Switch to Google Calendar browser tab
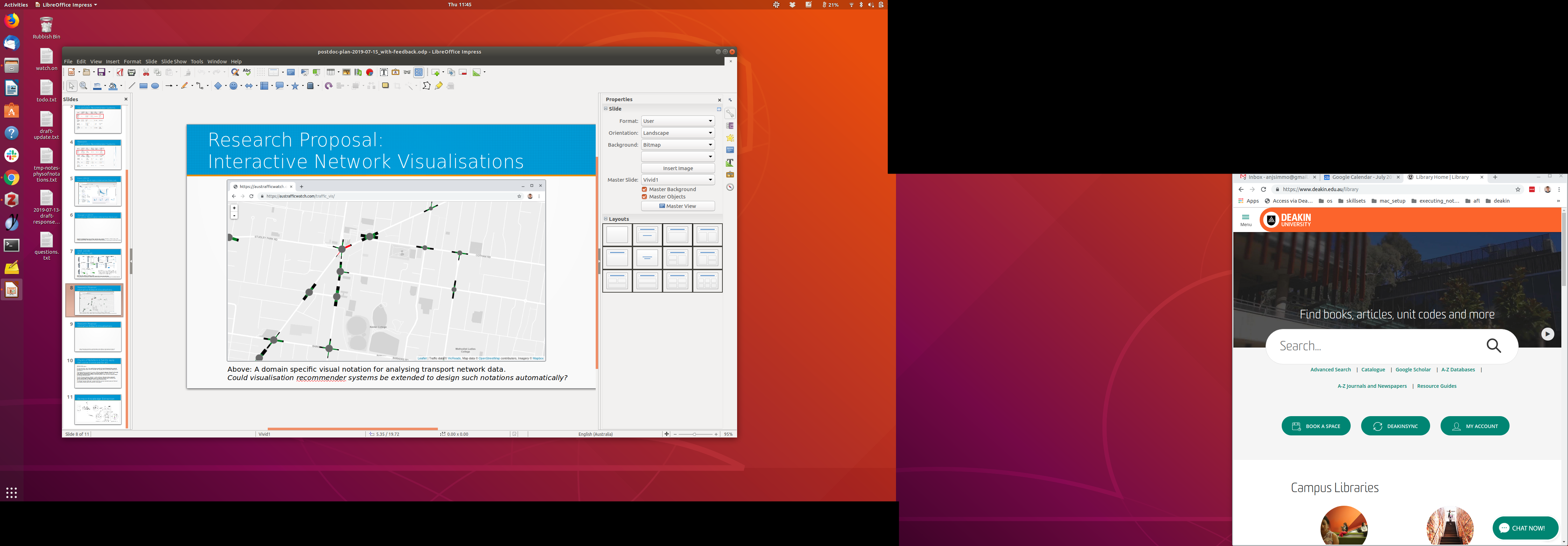 pos(1360,177)
